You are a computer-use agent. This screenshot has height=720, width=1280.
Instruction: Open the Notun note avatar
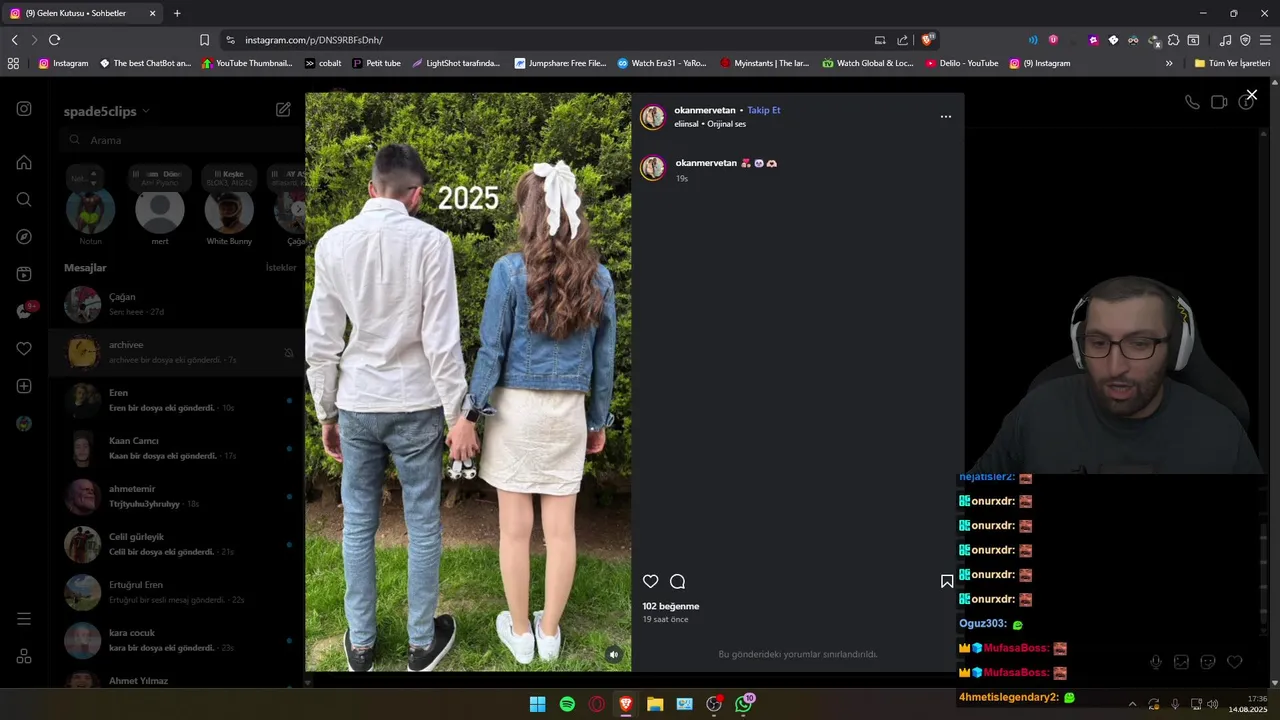tap(91, 211)
